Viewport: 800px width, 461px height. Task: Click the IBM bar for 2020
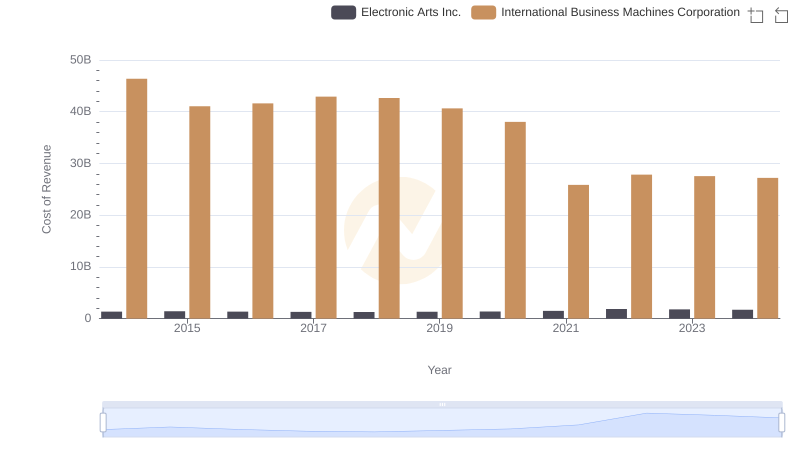click(x=515, y=220)
